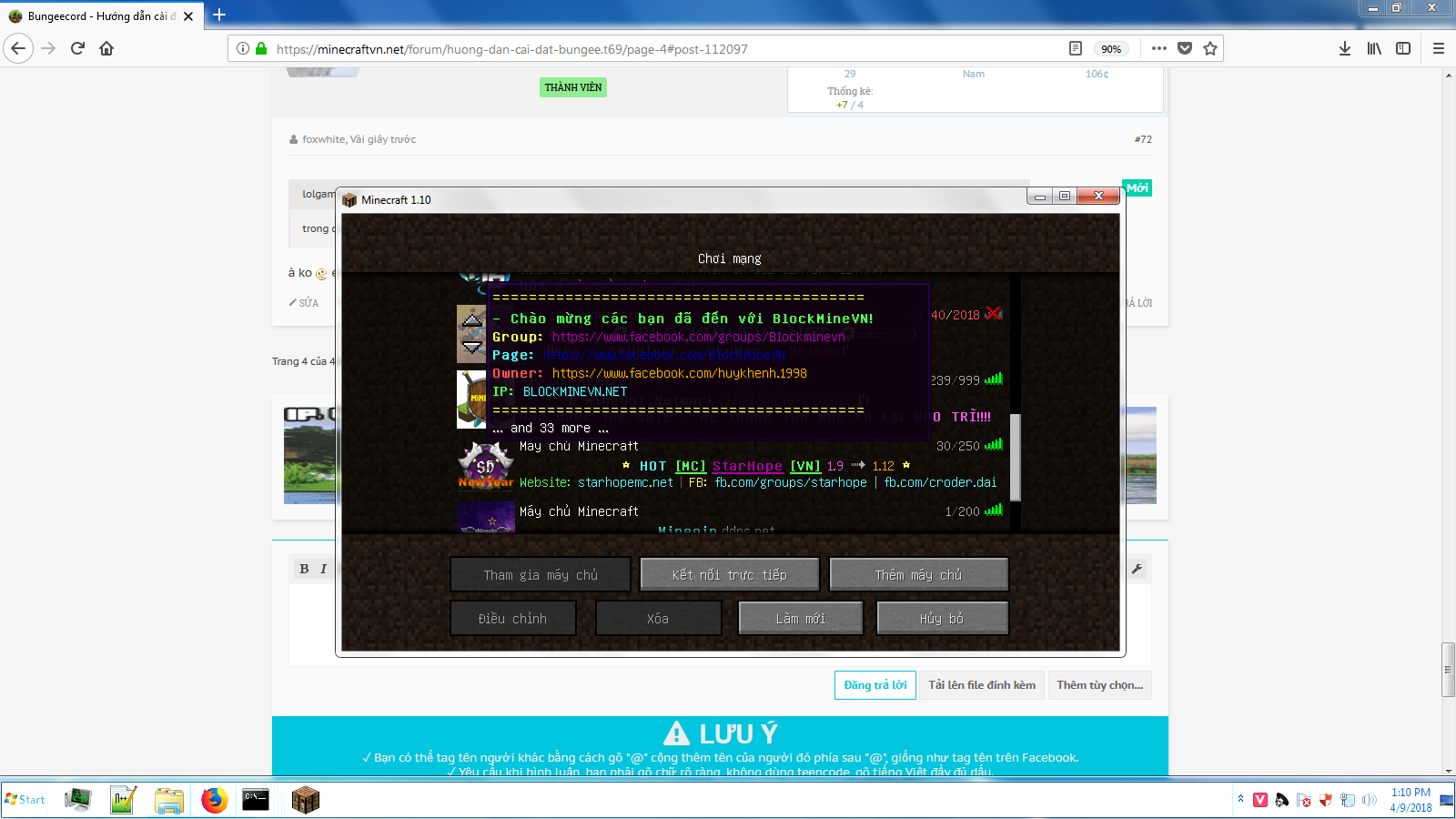The image size is (1456, 819).
Task: Open the network connection tray icon
Action: tap(1348, 800)
